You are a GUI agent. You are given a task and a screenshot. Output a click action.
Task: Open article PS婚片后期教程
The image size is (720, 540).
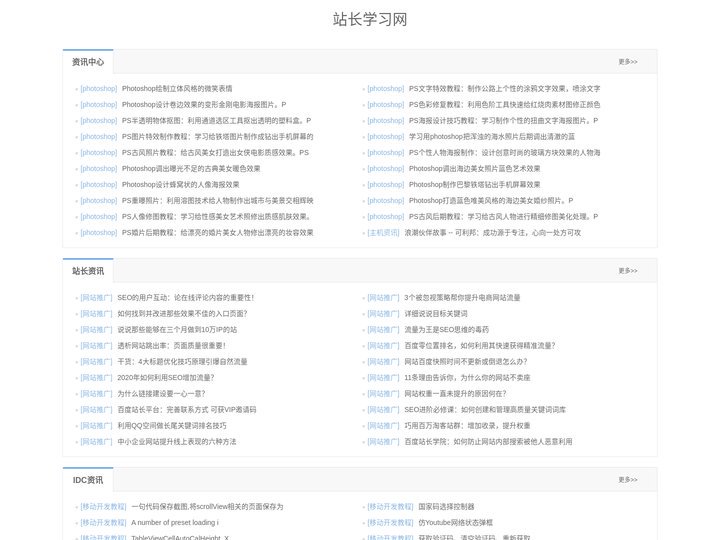pyautogui.click(x=217, y=233)
